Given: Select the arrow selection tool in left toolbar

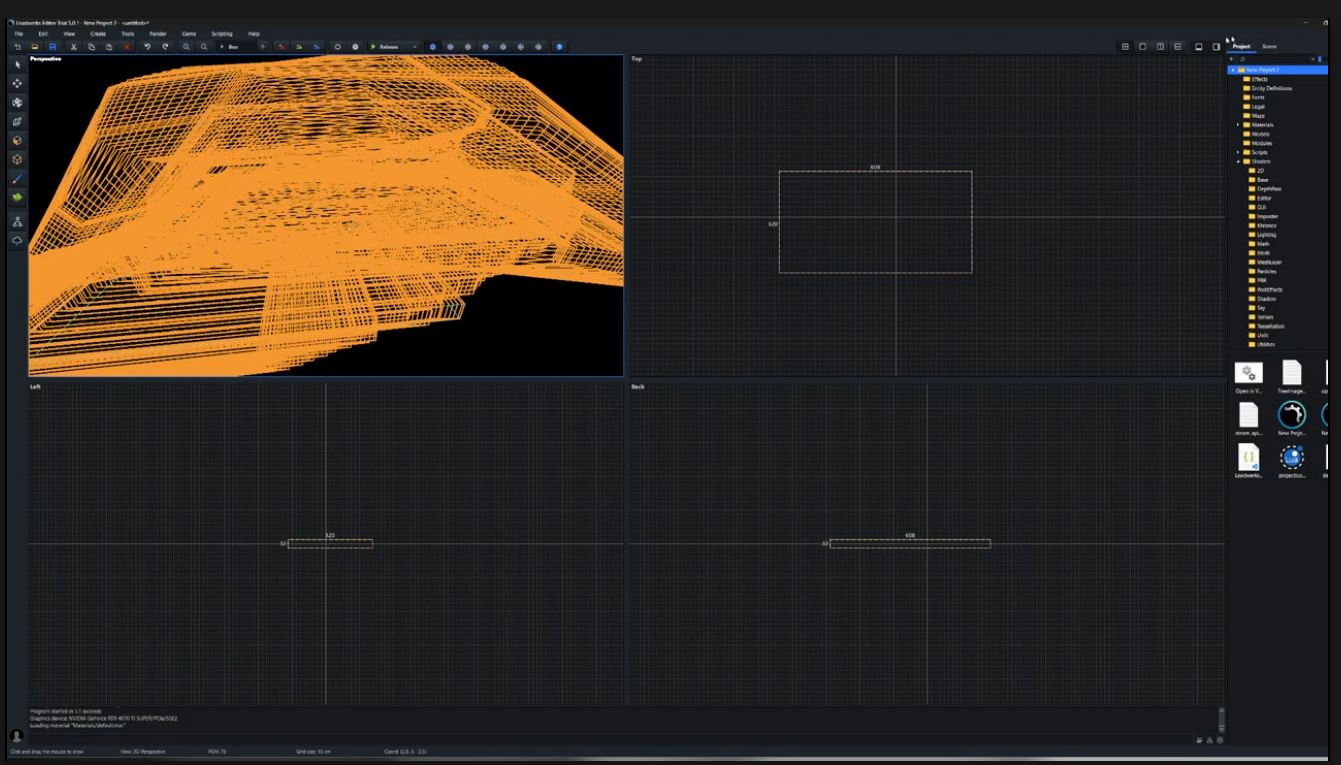Looking at the screenshot, I should click(17, 64).
